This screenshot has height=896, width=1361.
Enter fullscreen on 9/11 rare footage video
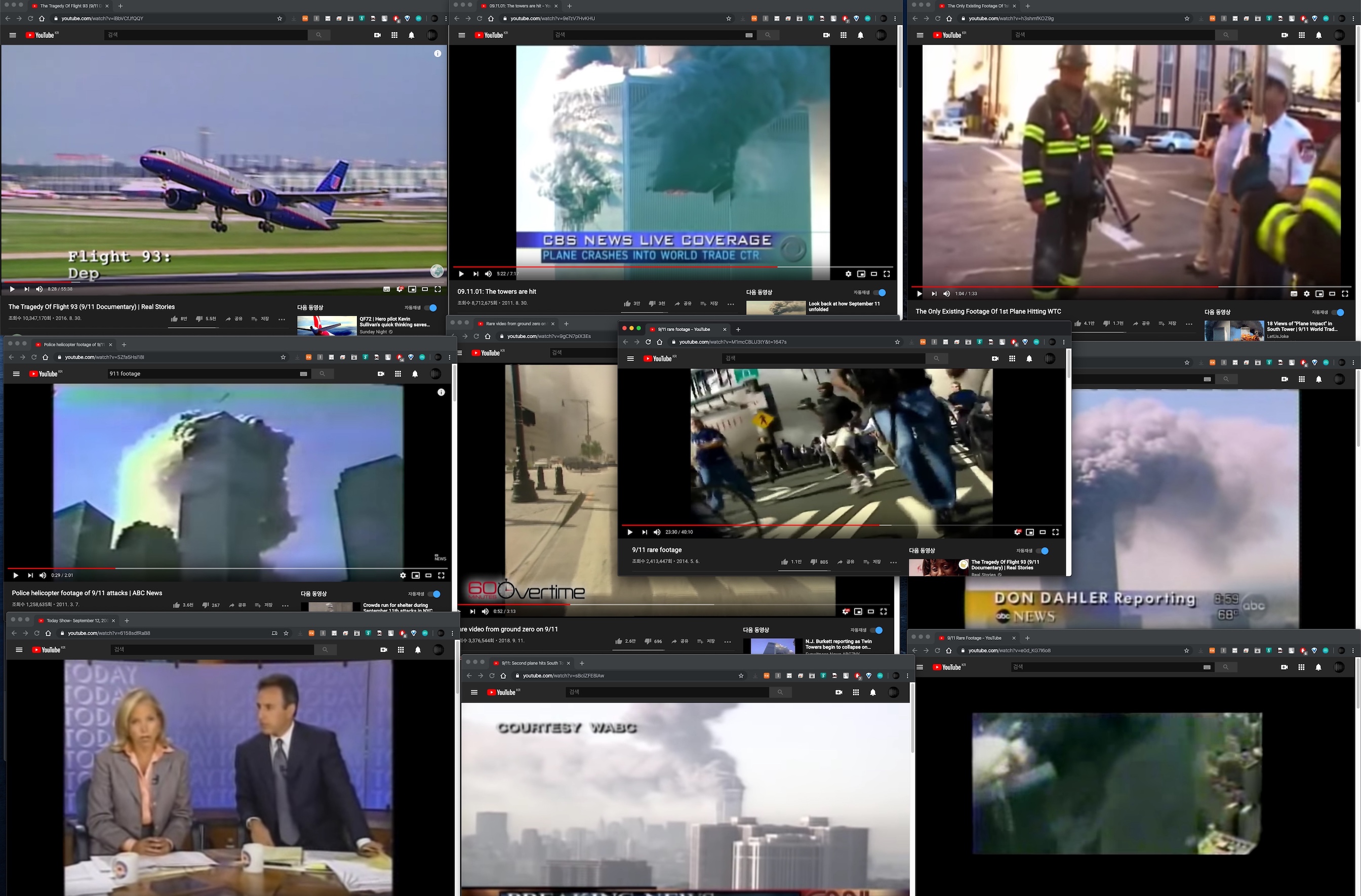[x=1055, y=533]
